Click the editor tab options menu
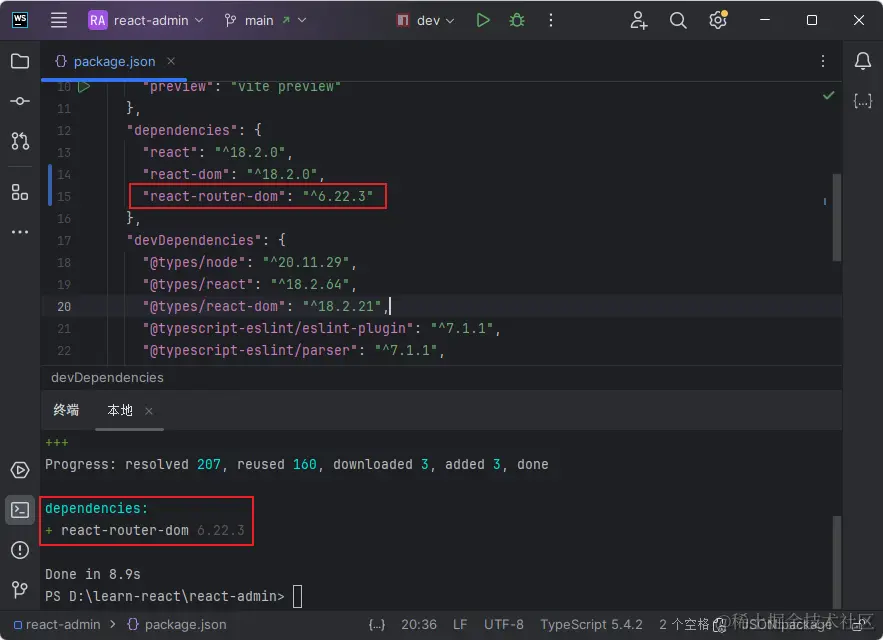Viewport: 883px width, 640px height. tap(823, 61)
